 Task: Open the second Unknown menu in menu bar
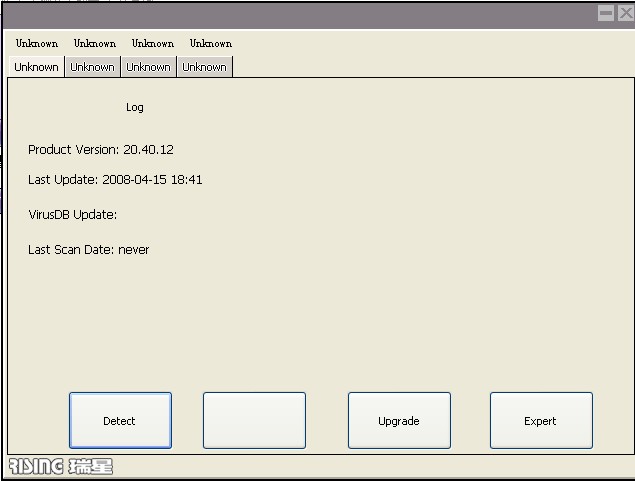[x=95, y=43]
